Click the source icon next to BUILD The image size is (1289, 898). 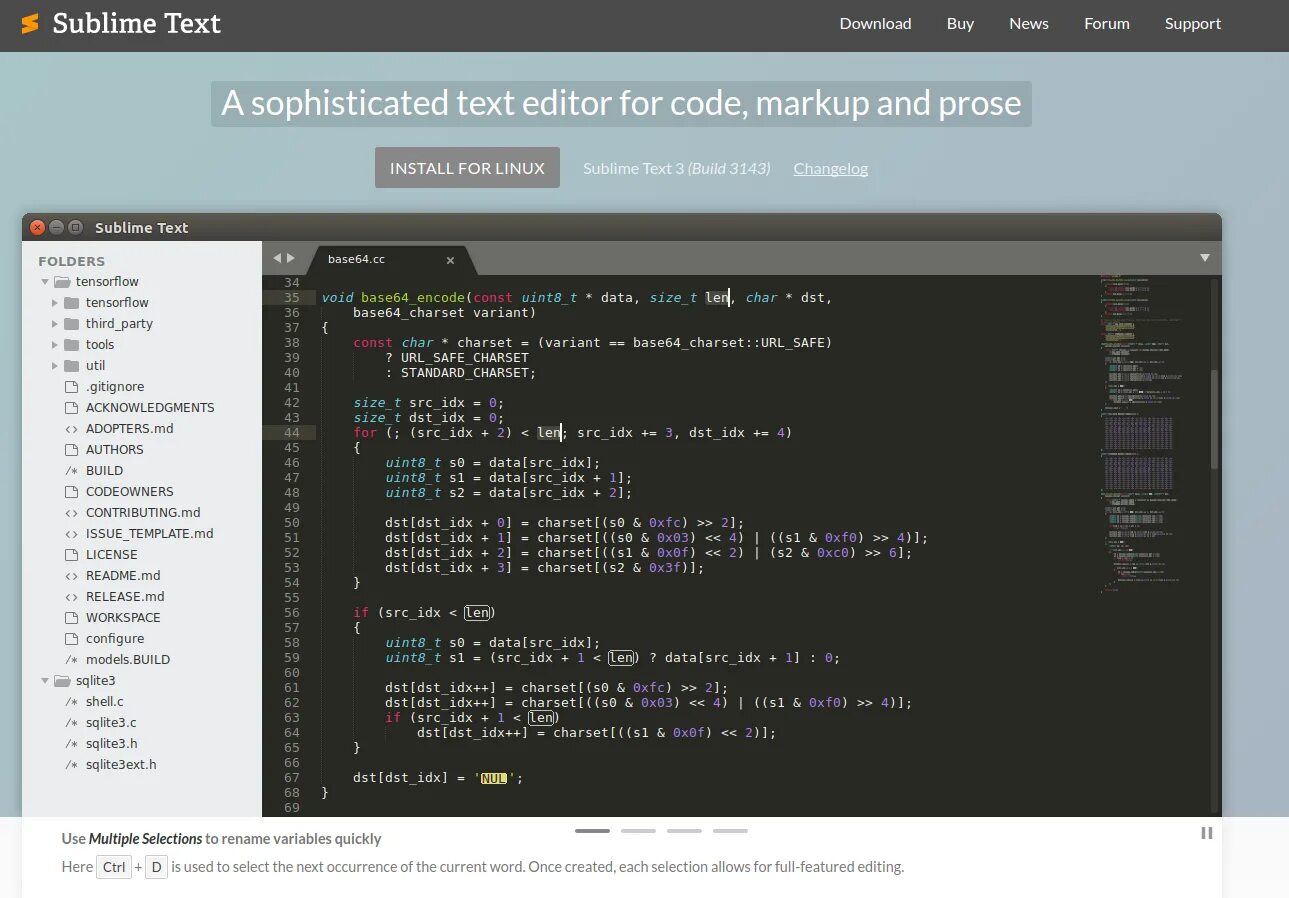(x=71, y=471)
